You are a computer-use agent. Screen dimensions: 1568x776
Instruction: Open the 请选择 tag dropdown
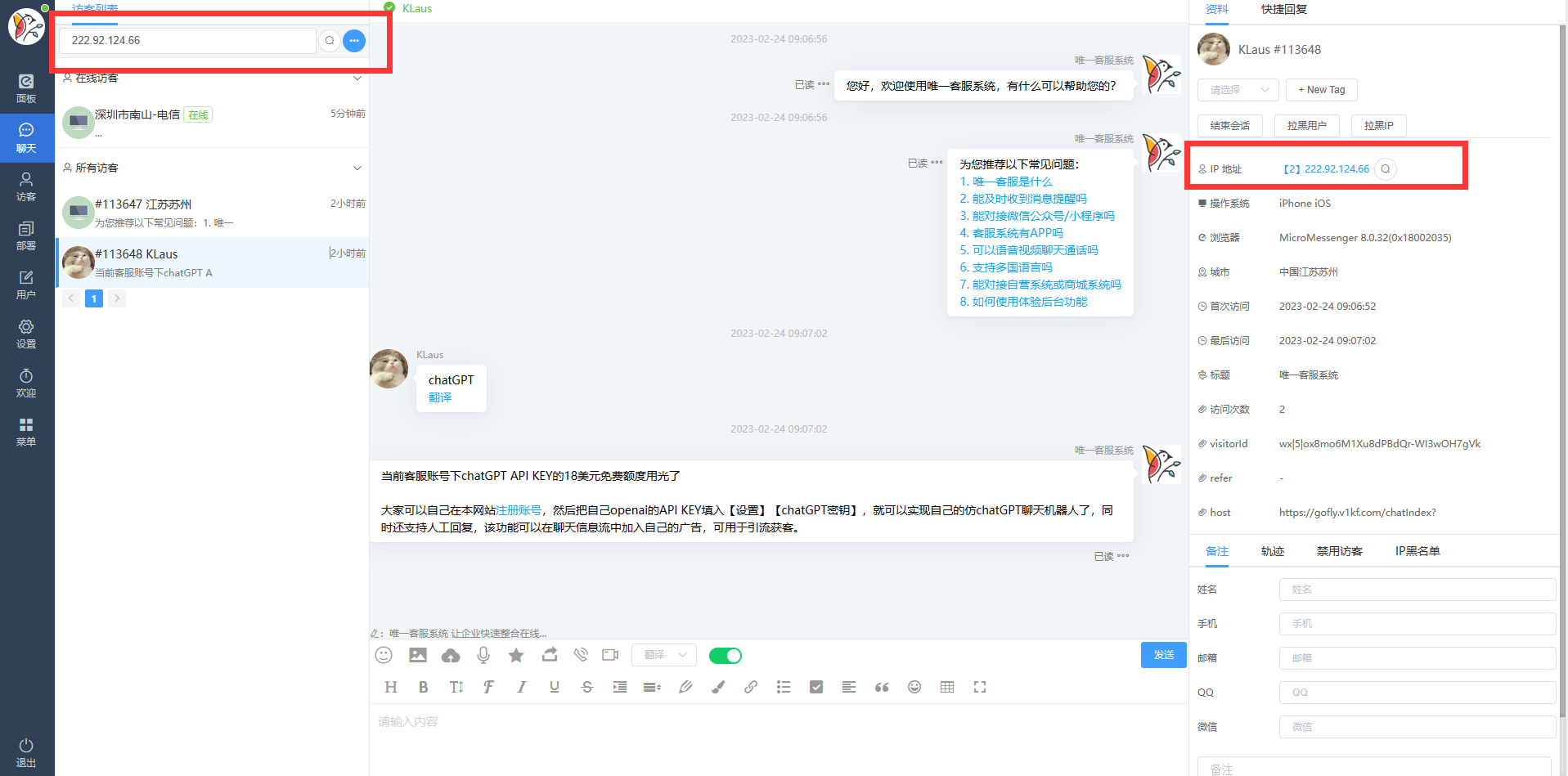(x=1238, y=90)
